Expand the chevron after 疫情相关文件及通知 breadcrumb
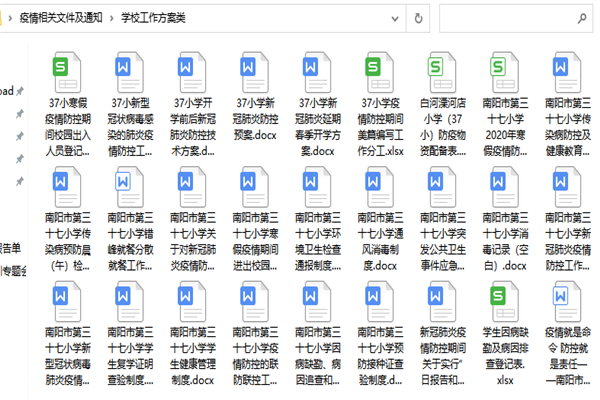 pos(110,17)
